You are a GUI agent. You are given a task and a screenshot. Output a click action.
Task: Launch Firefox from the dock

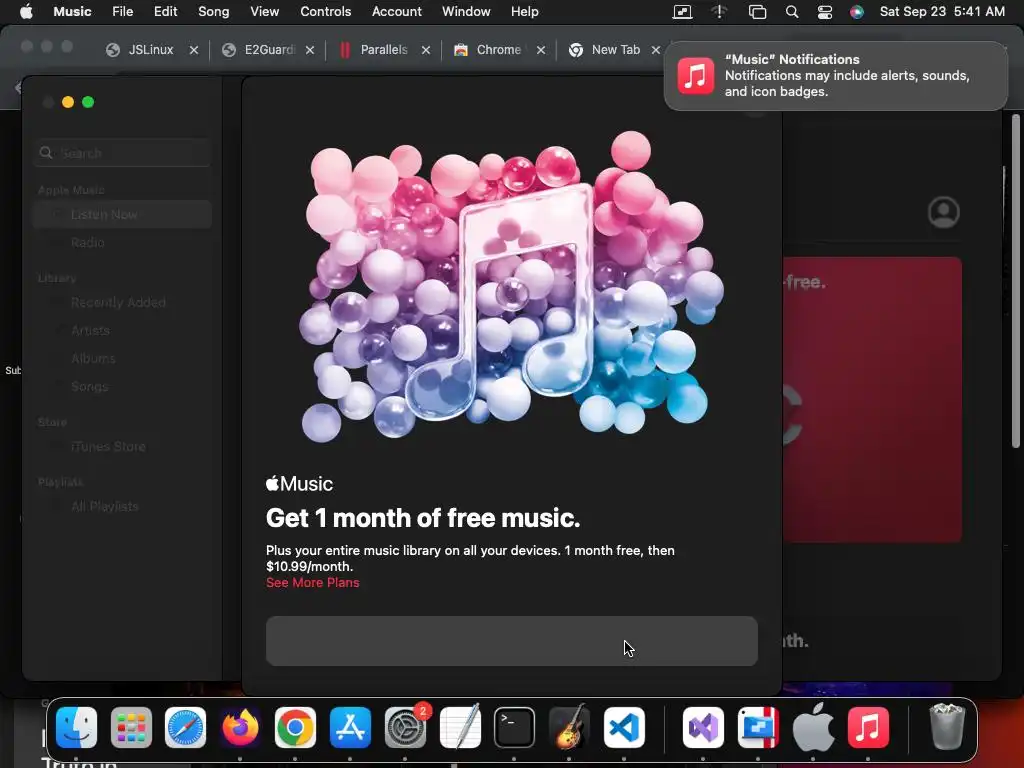[240, 727]
